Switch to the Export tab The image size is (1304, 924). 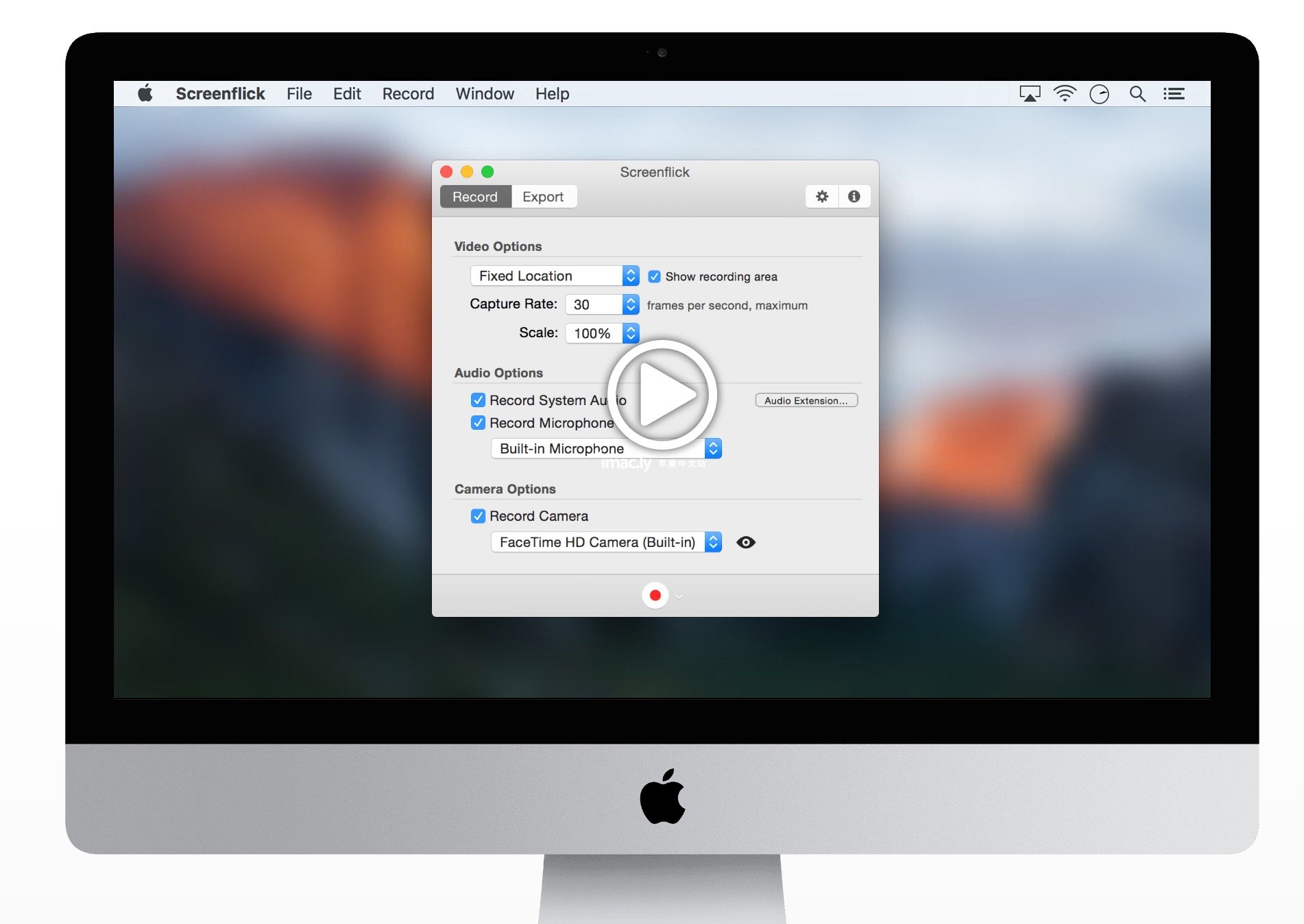[x=543, y=197]
